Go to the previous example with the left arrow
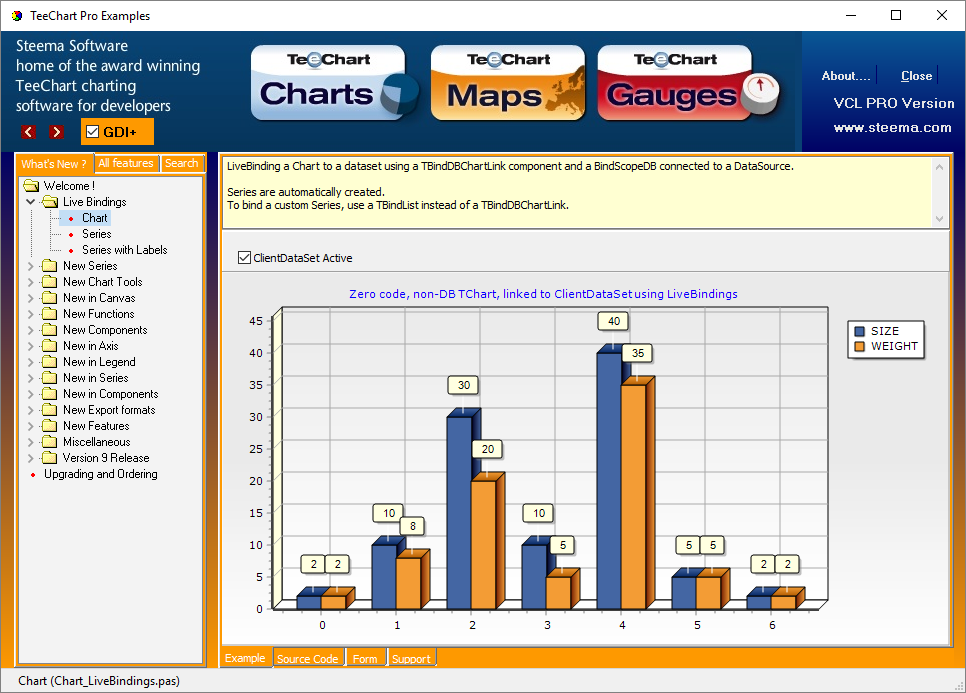The height and width of the screenshot is (693, 966). (x=28, y=132)
